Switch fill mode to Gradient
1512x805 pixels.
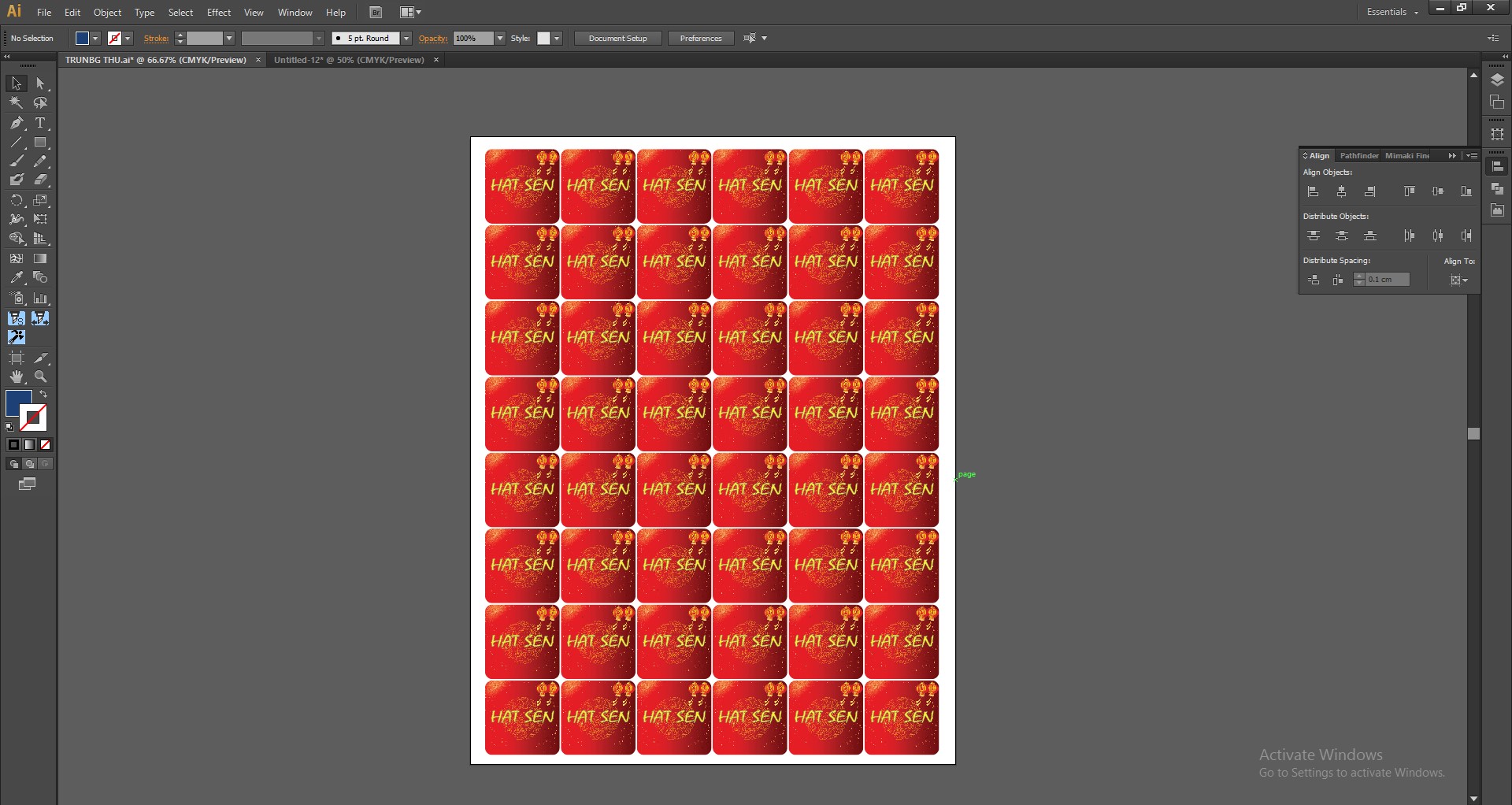pos(30,445)
